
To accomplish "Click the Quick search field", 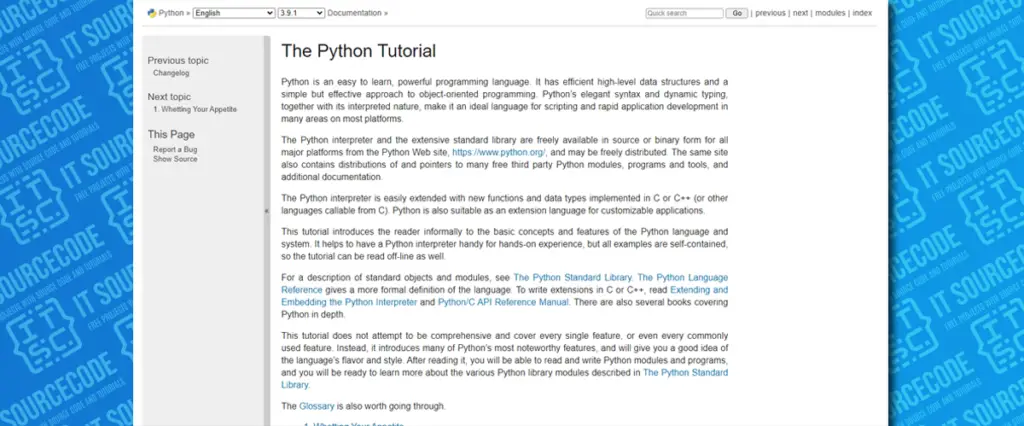I will point(684,13).
